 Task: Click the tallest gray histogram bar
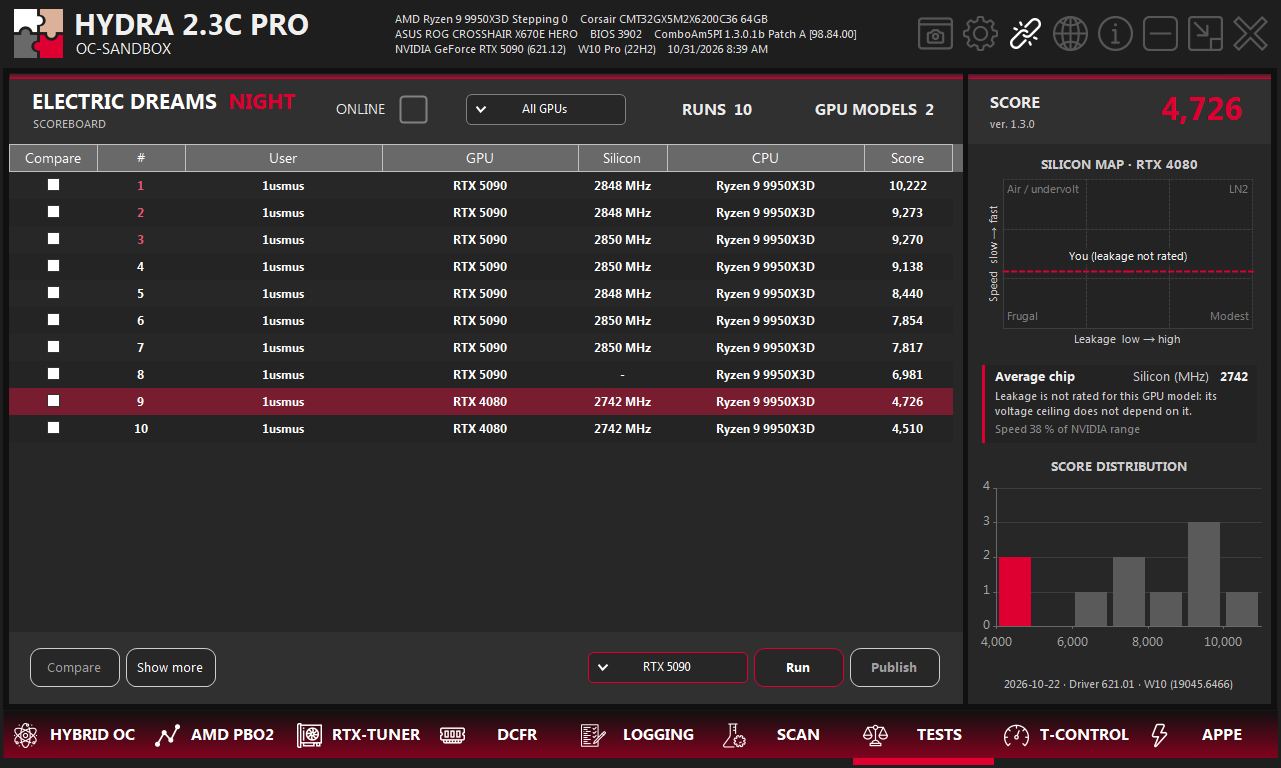pos(1204,574)
